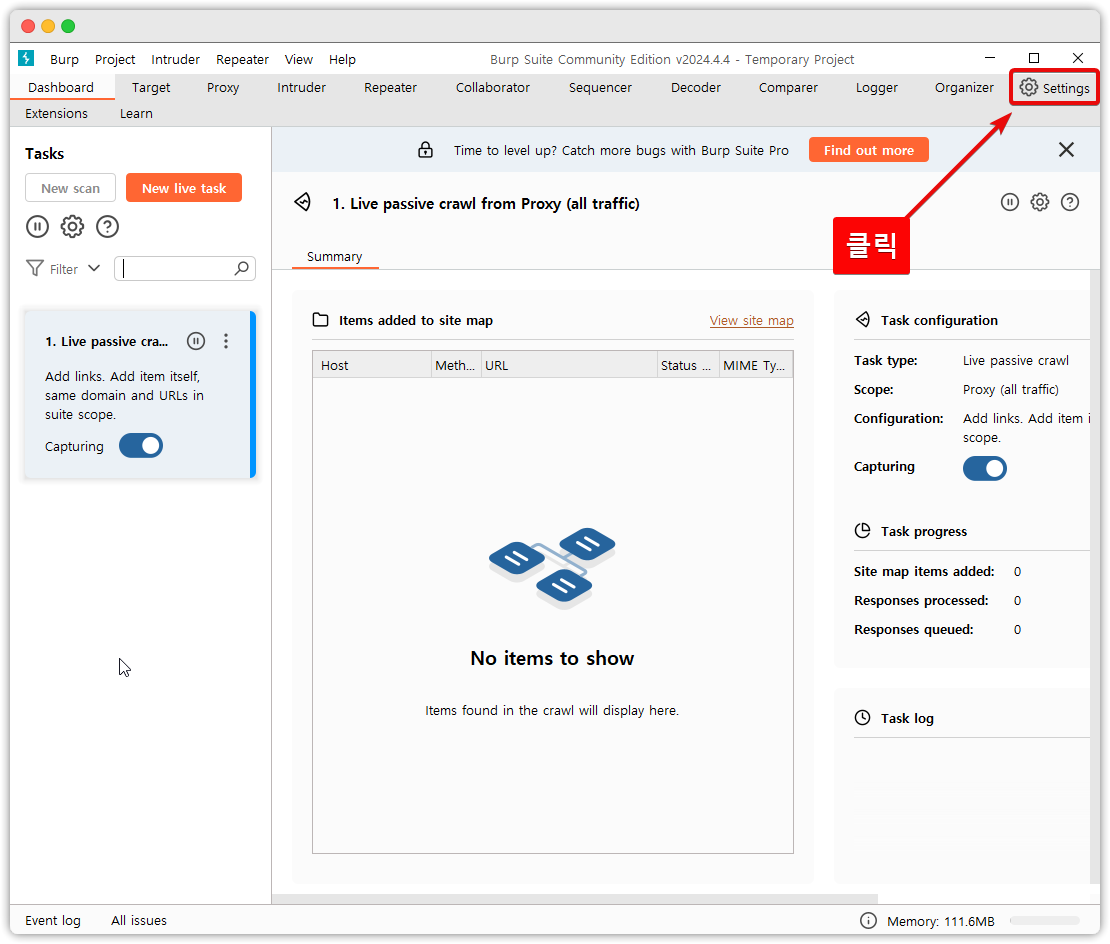Pause the Live passive crawl task card

(x=196, y=341)
